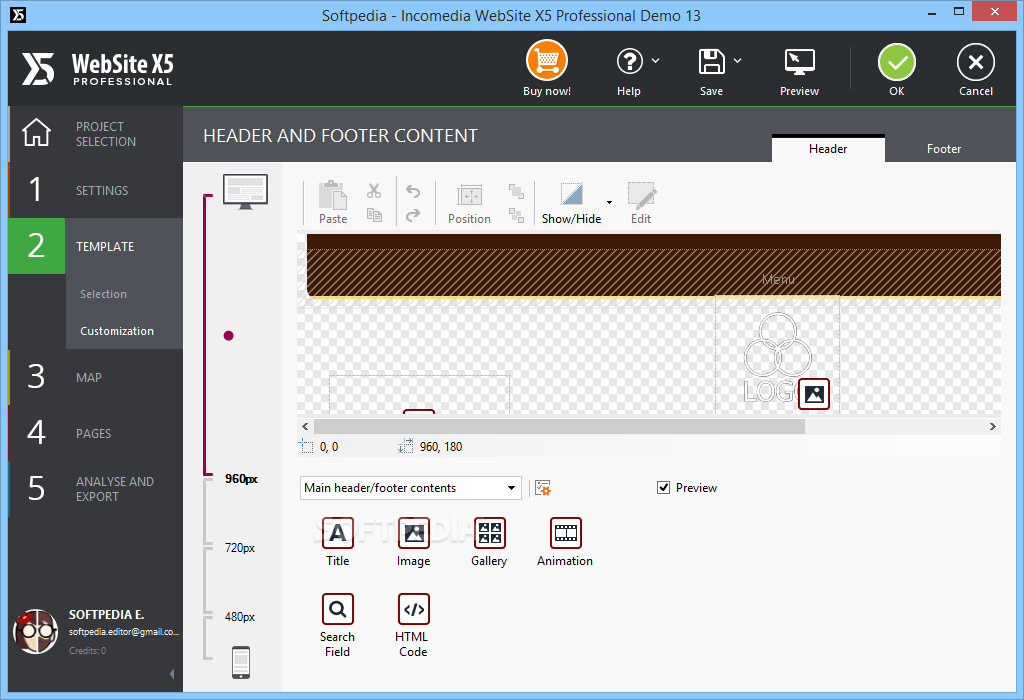
Task: Open Selection under Template
Action: point(103,294)
